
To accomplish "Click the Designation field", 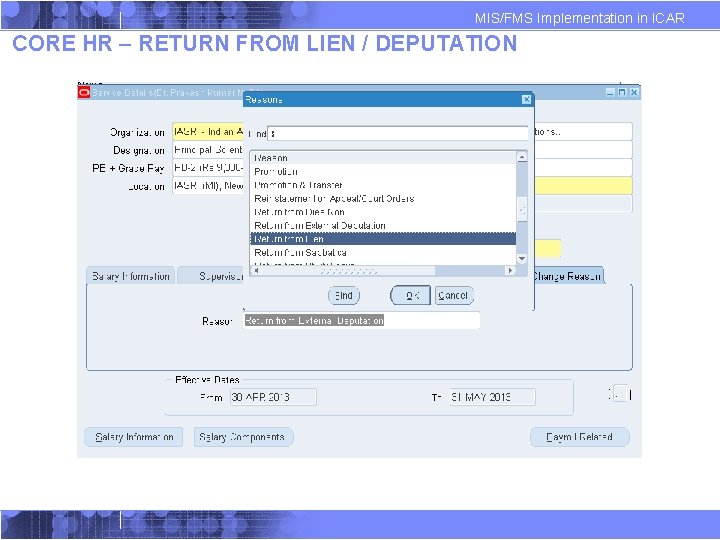I will 208,150.
